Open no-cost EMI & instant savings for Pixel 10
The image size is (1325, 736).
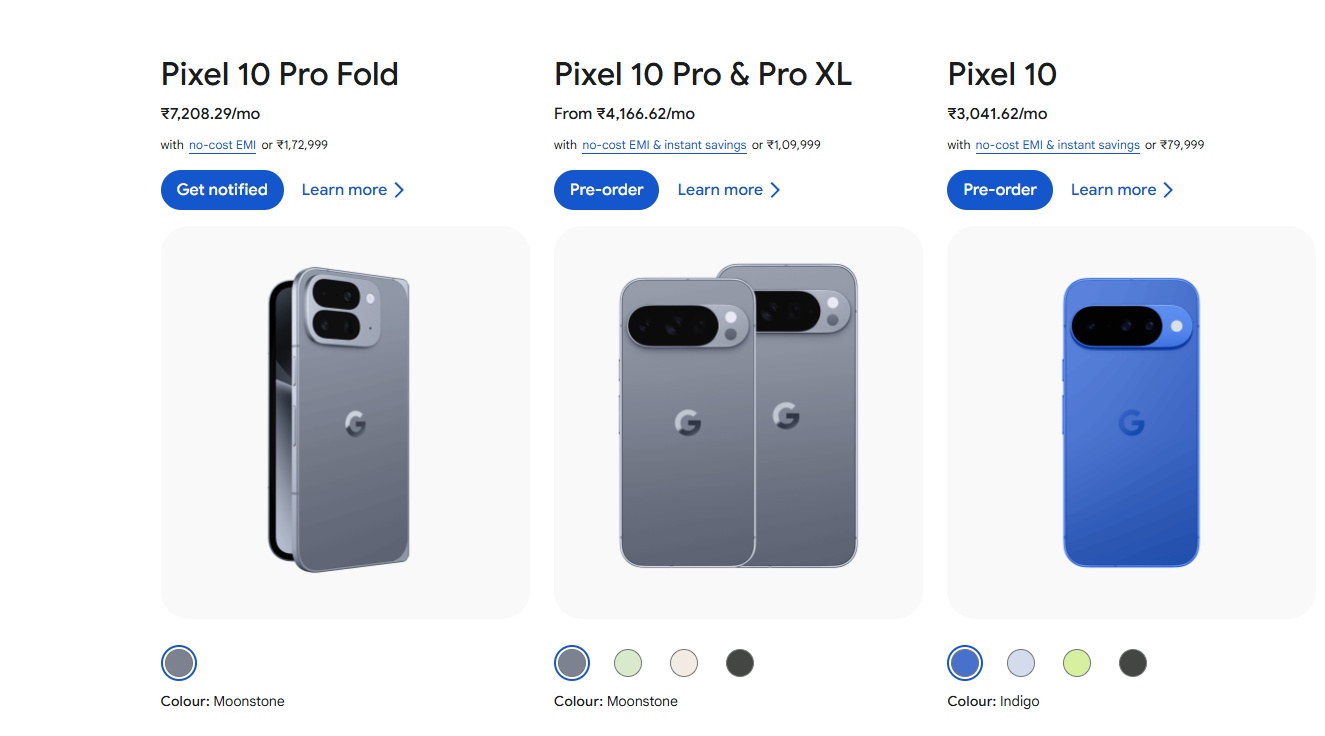(1056, 145)
